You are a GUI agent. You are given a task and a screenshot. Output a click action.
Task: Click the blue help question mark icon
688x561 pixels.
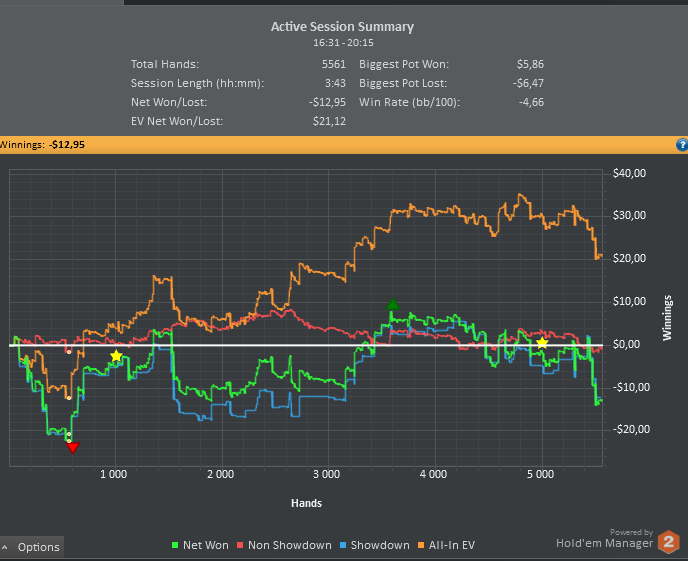681,145
